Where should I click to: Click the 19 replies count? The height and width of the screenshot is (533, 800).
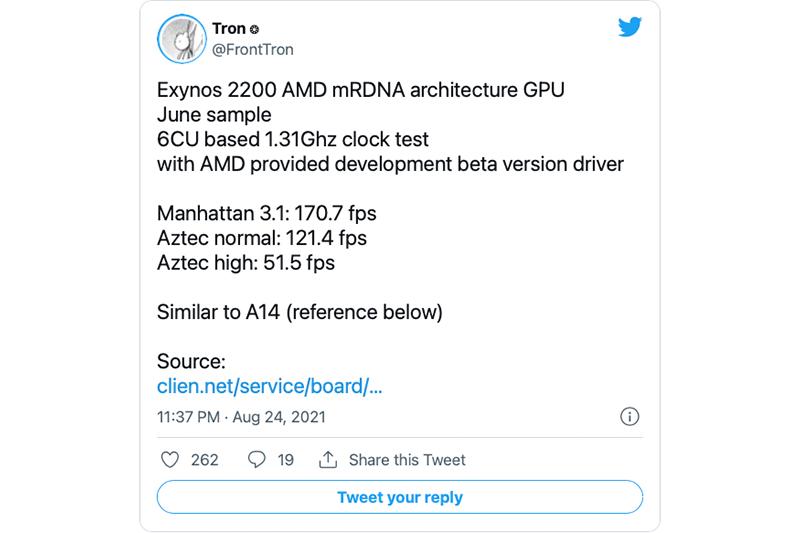tap(286, 460)
